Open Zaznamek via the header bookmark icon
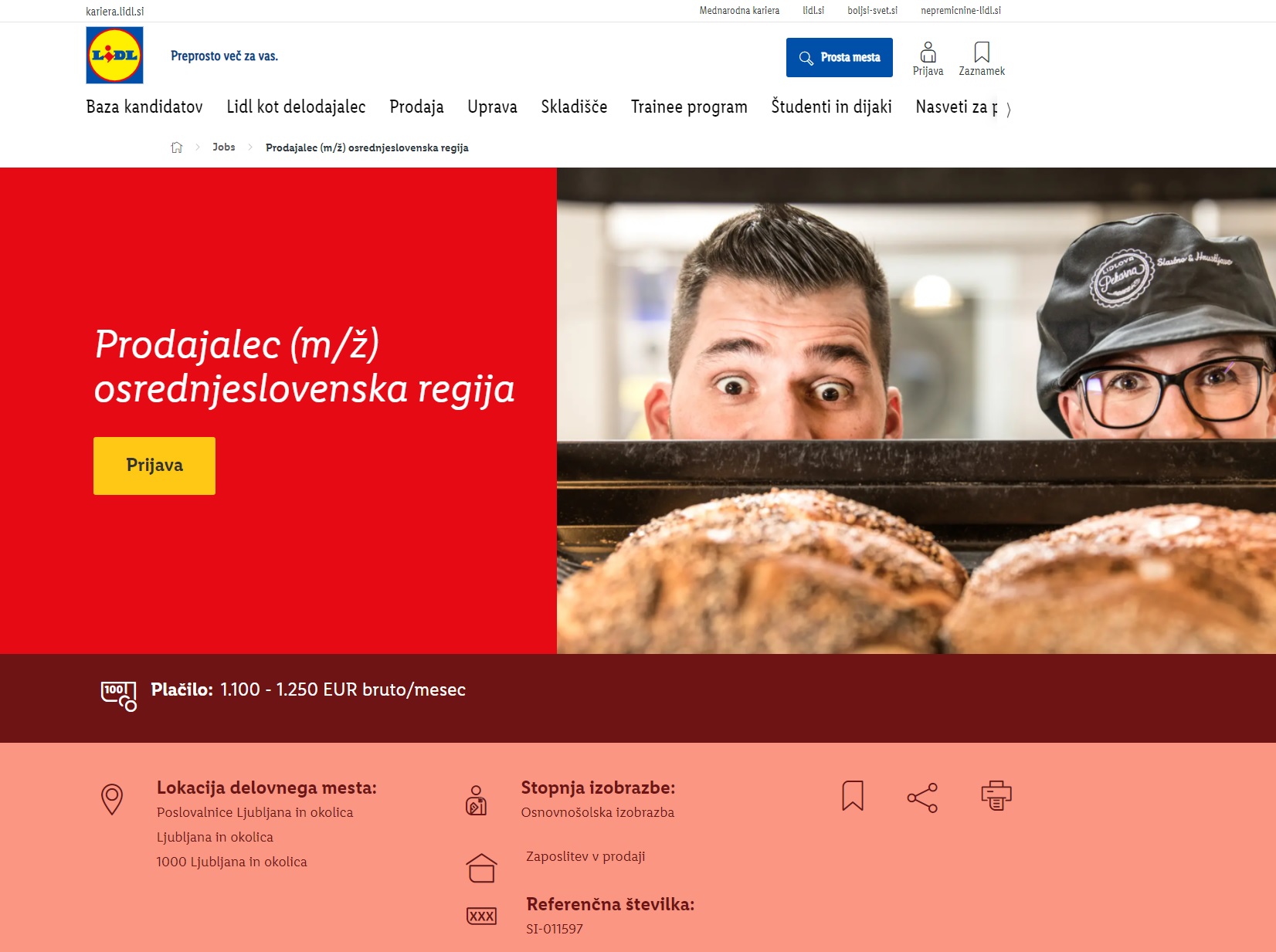 [x=982, y=53]
